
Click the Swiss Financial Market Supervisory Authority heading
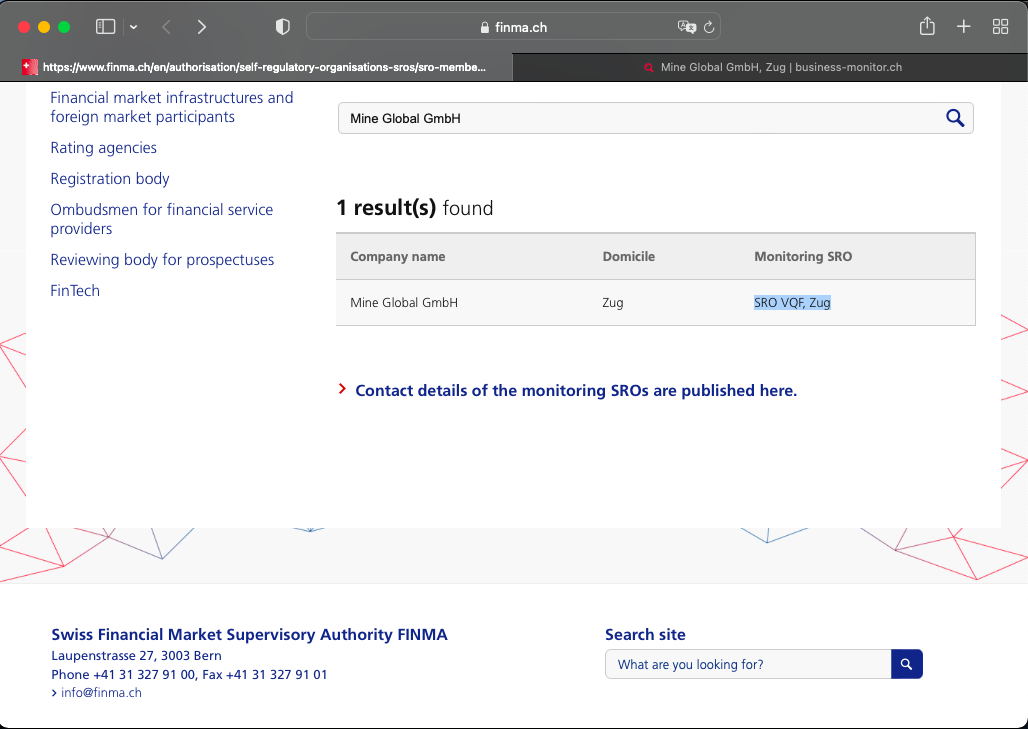click(x=249, y=635)
